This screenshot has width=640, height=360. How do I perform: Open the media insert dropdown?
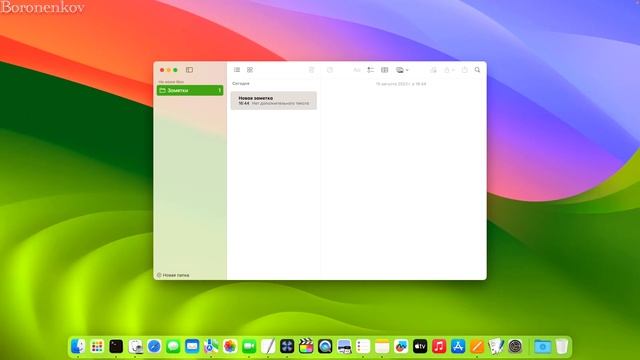click(402, 70)
